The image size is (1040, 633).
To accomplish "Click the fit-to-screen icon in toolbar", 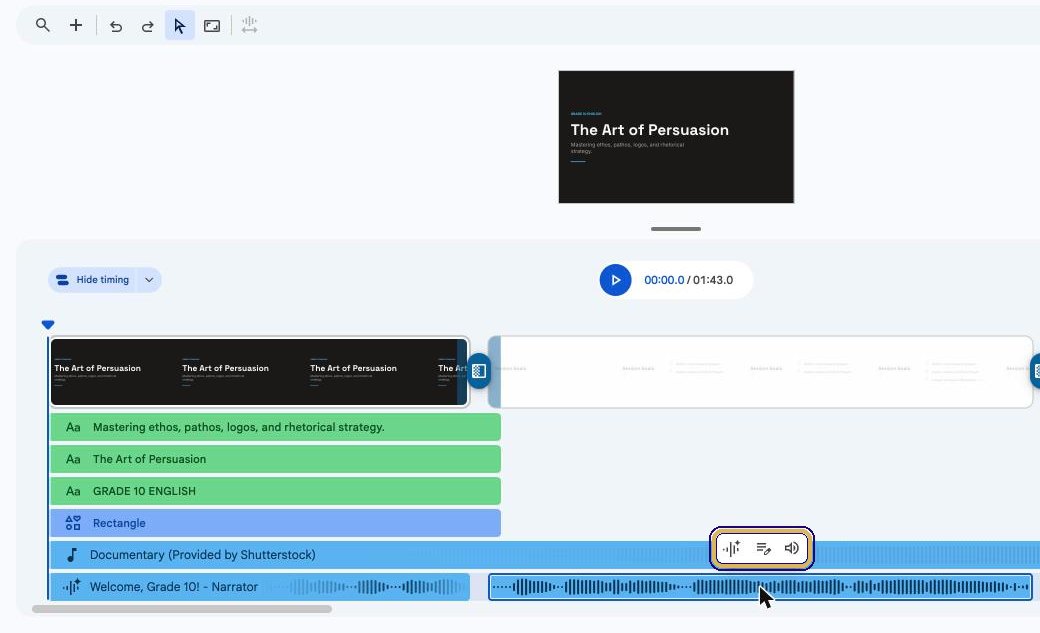I will click(212, 26).
